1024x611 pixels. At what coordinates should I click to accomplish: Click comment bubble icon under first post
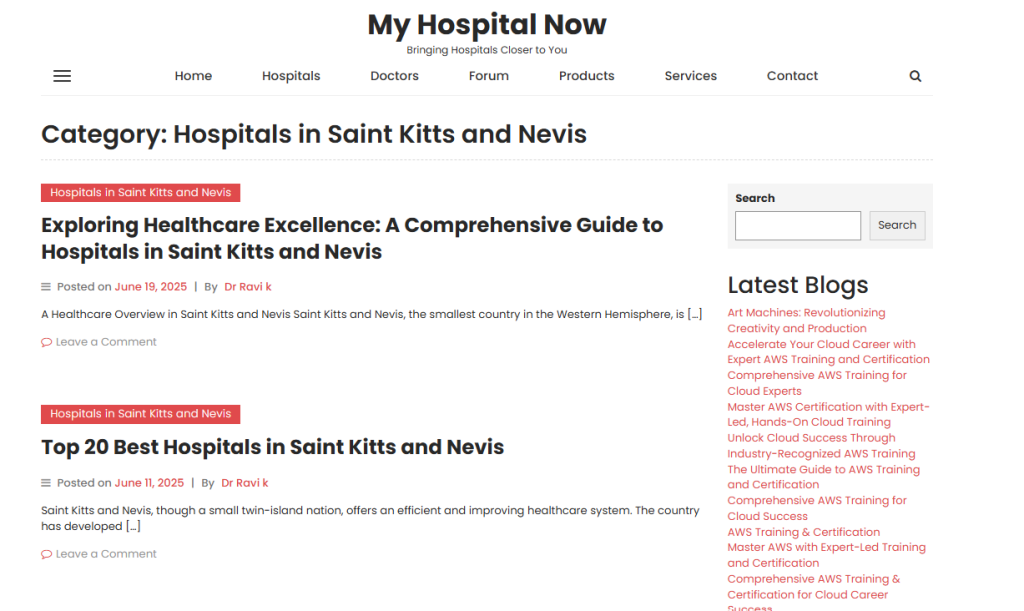(46, 342)
